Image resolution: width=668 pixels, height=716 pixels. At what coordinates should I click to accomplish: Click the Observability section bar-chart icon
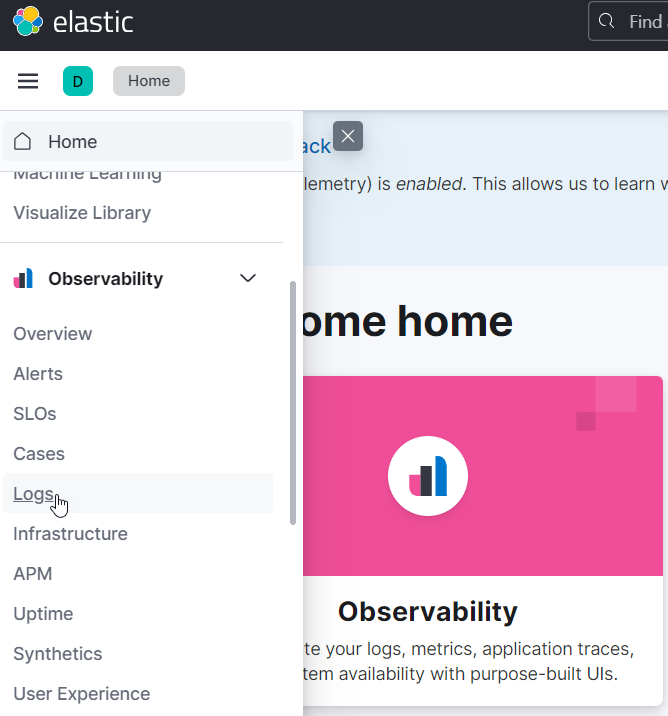(23, 278)
